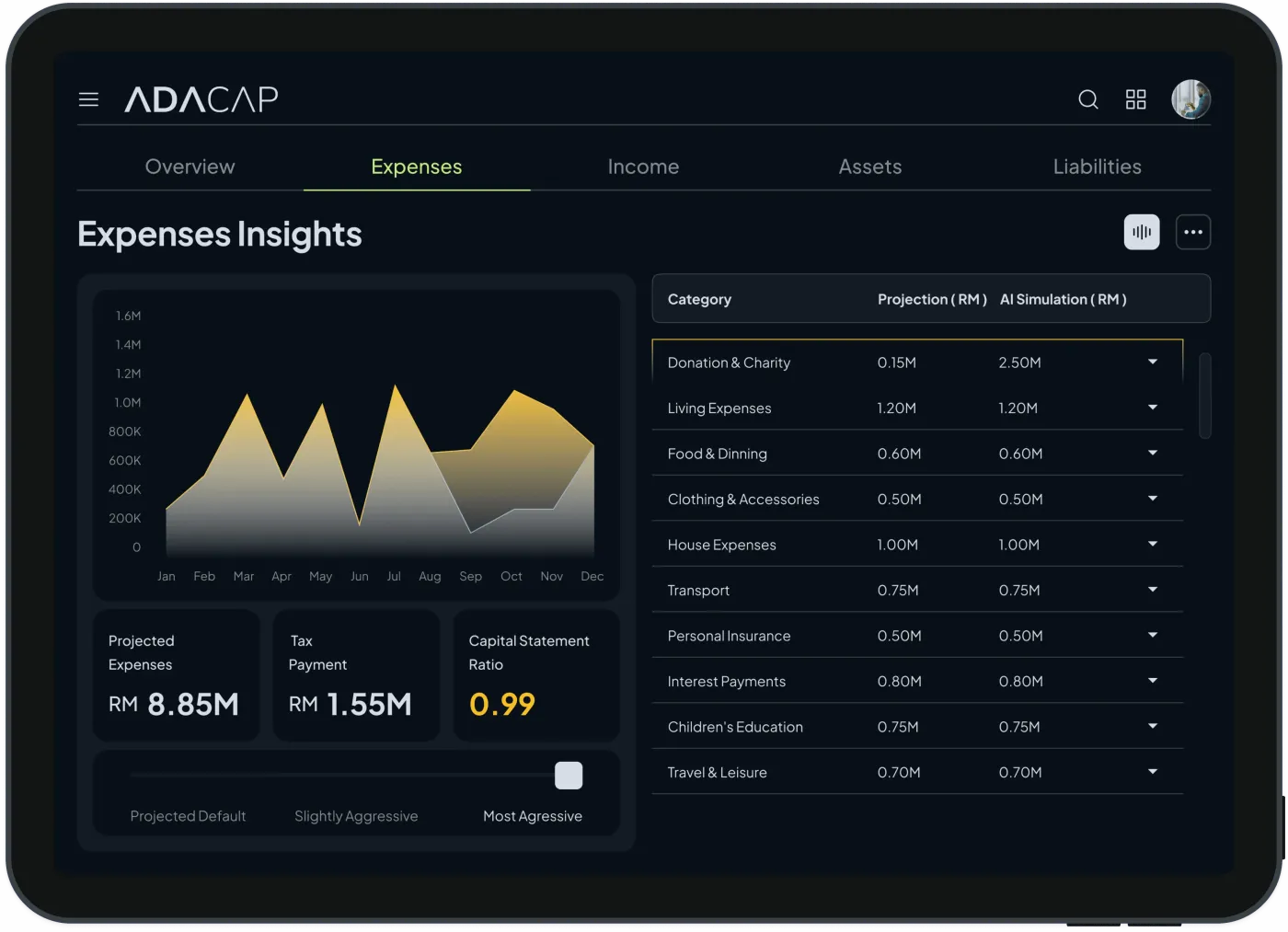Click the 2.50M AI simulation value
1288x932 pixels.
tap(1019, 362)
